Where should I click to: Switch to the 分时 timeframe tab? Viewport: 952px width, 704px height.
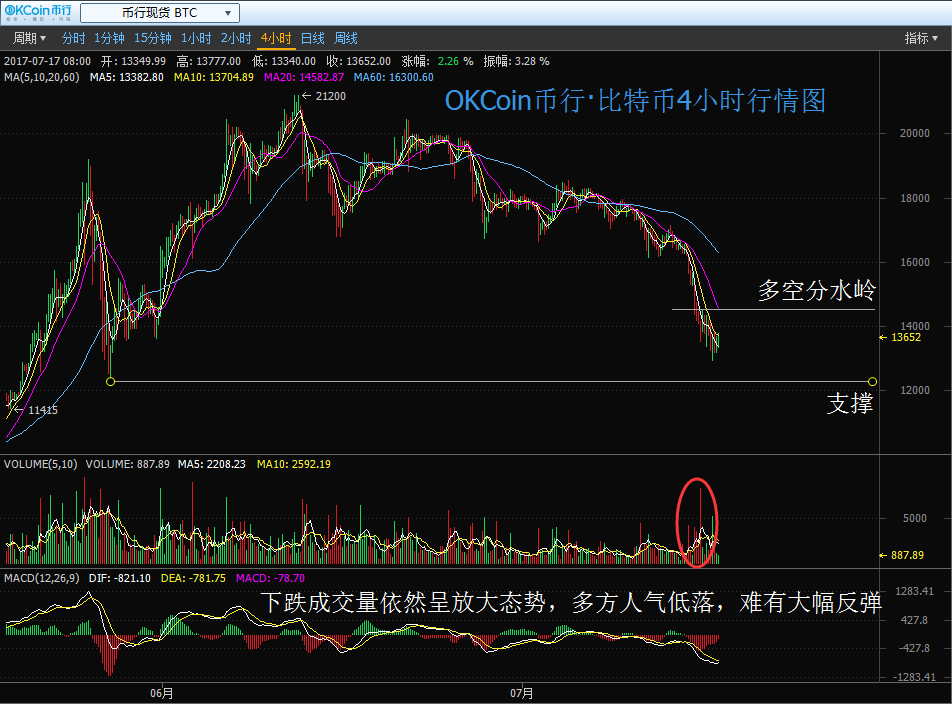tap(73, 38)
